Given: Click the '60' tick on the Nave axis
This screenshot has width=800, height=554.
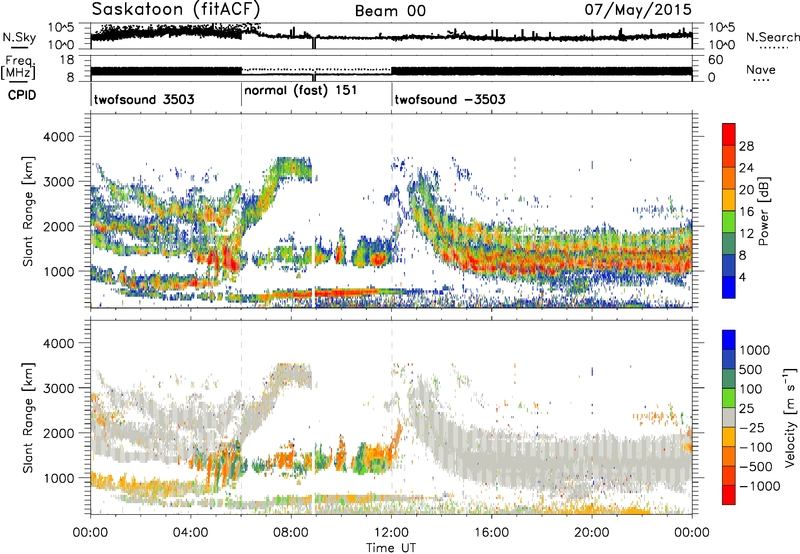Looking at the screenshot, I should point(715,60).
